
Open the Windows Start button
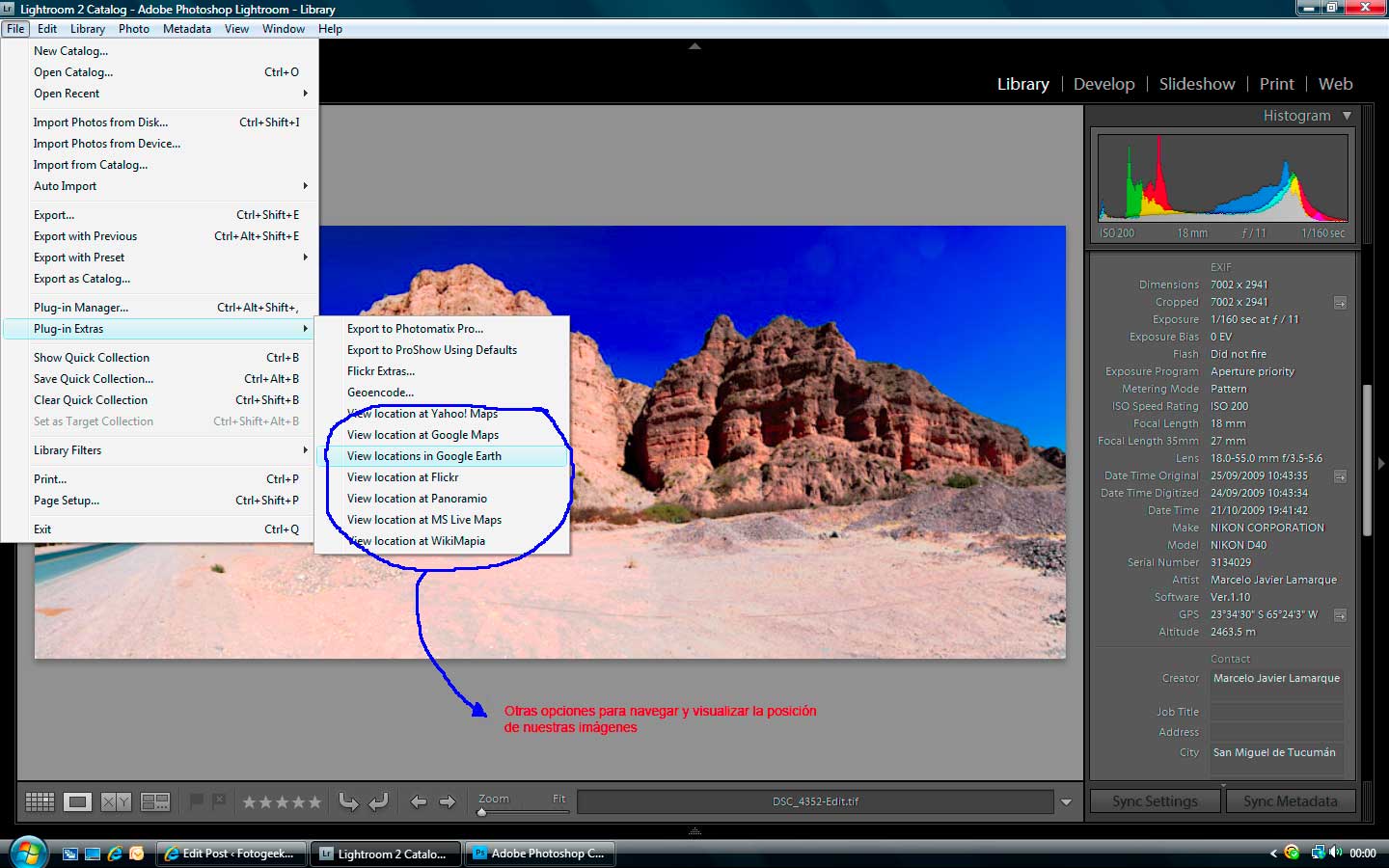(x=28, y=853)
